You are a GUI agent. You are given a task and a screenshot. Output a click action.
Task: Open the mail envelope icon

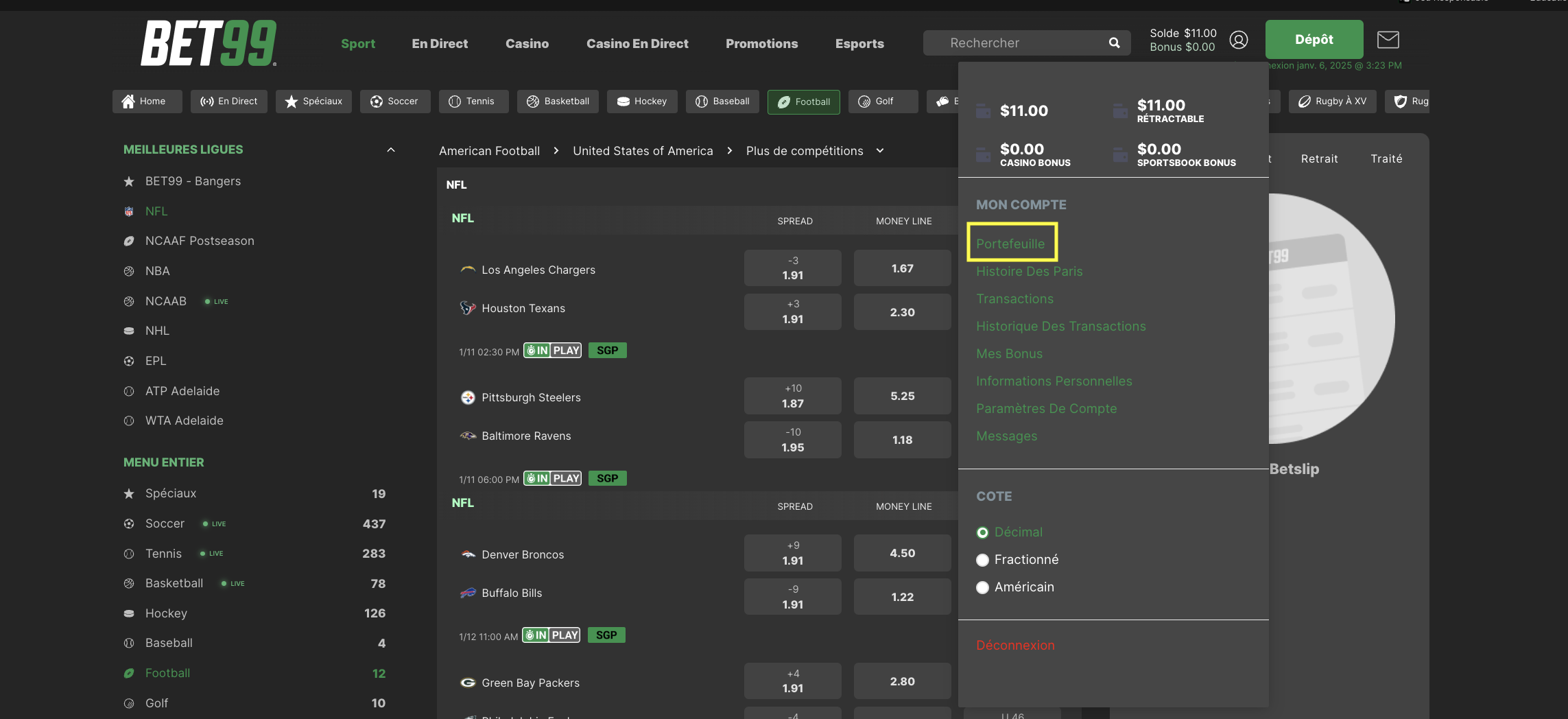tap(1388, 40)
